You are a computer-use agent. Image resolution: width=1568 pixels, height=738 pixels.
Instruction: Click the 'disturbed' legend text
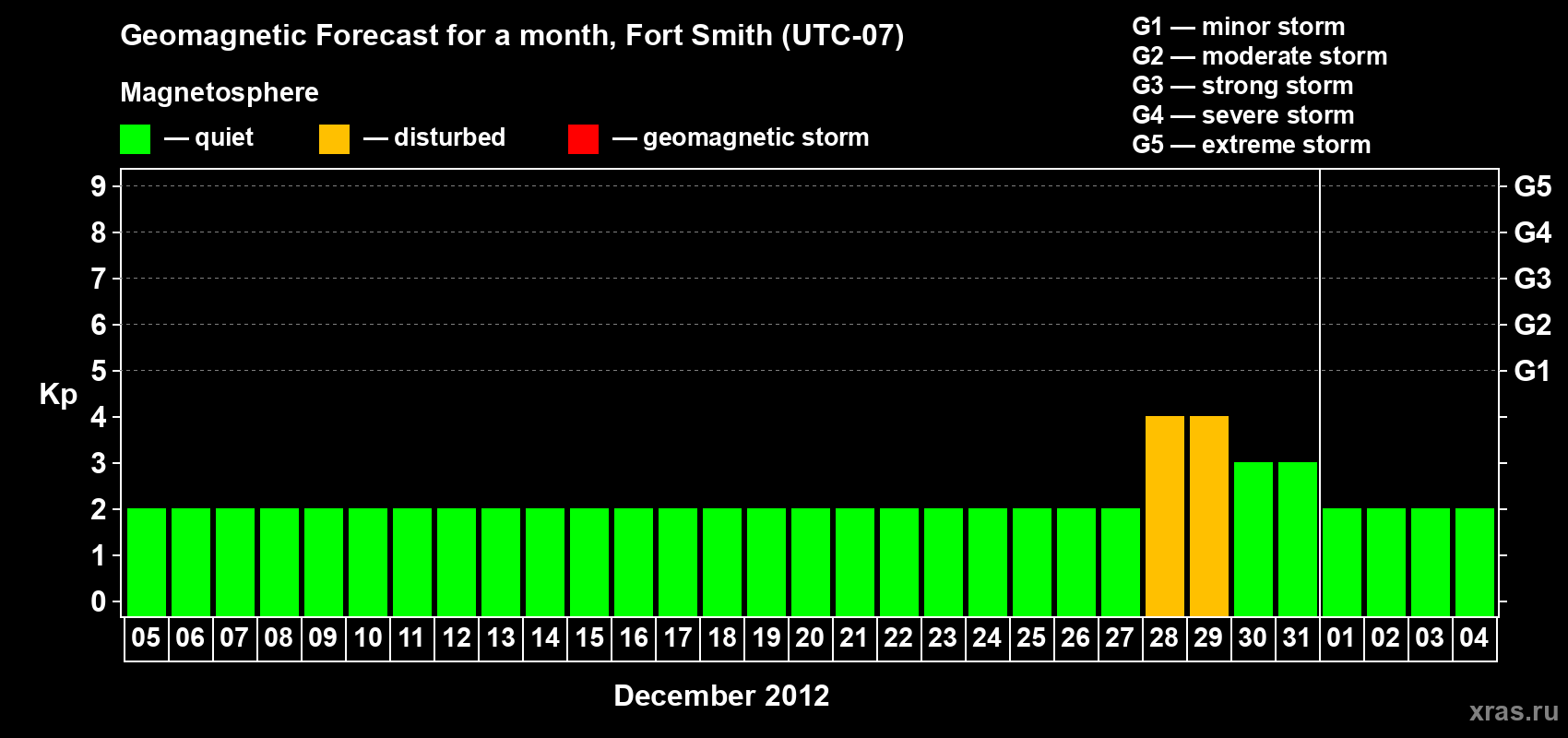tap(450, 137)
